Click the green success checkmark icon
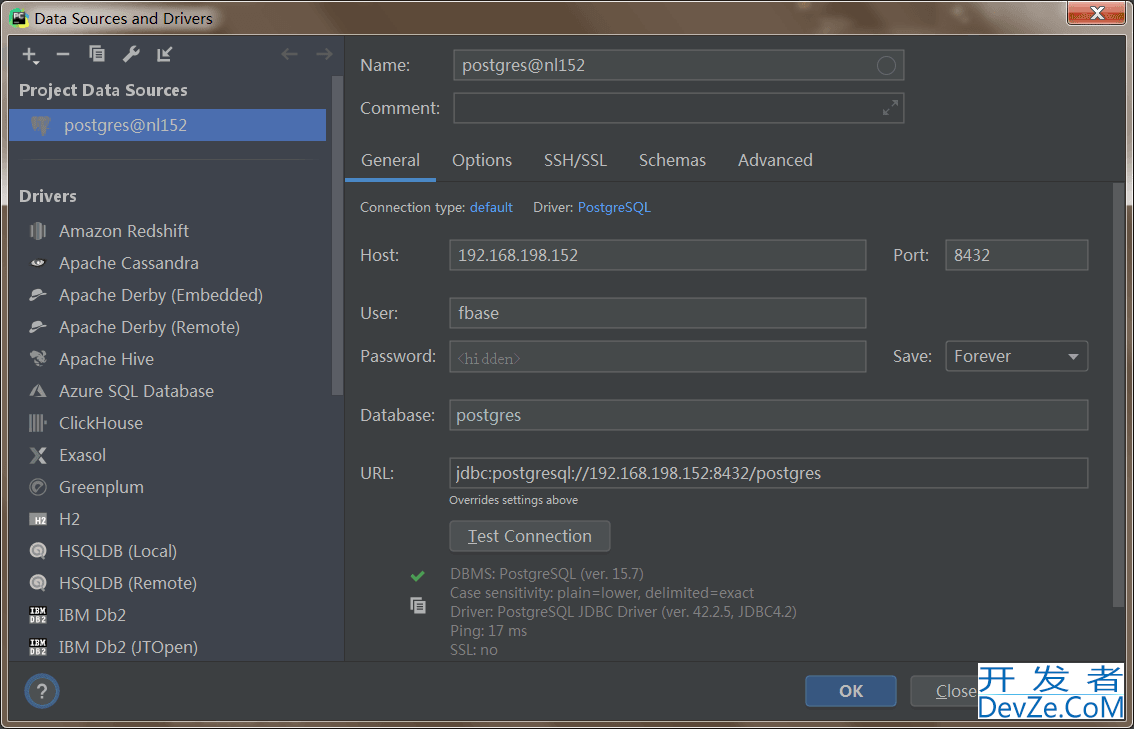Screen dimensions: 1134x729 (417, 576)
